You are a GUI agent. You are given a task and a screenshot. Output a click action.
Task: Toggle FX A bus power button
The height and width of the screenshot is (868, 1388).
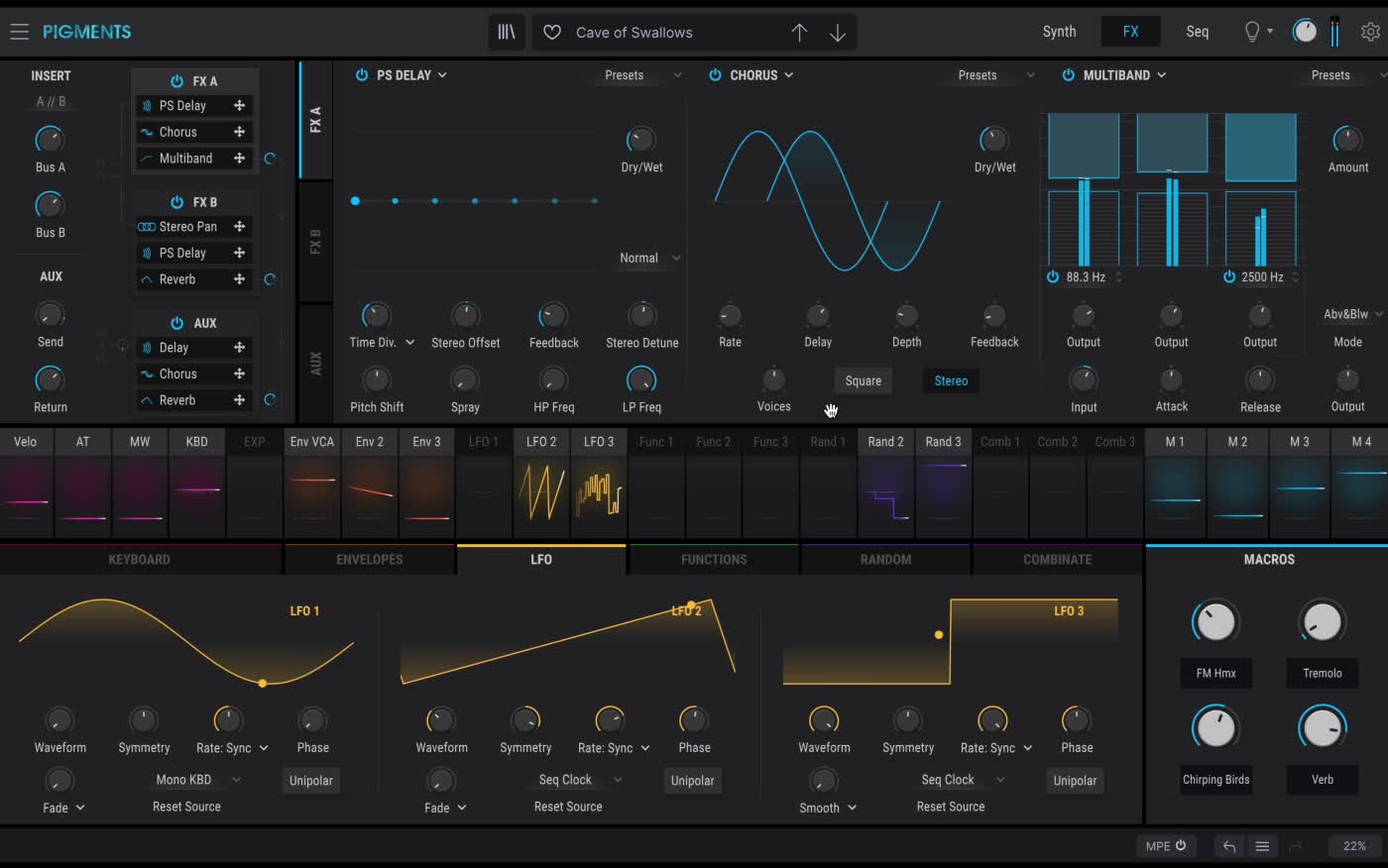176,81
